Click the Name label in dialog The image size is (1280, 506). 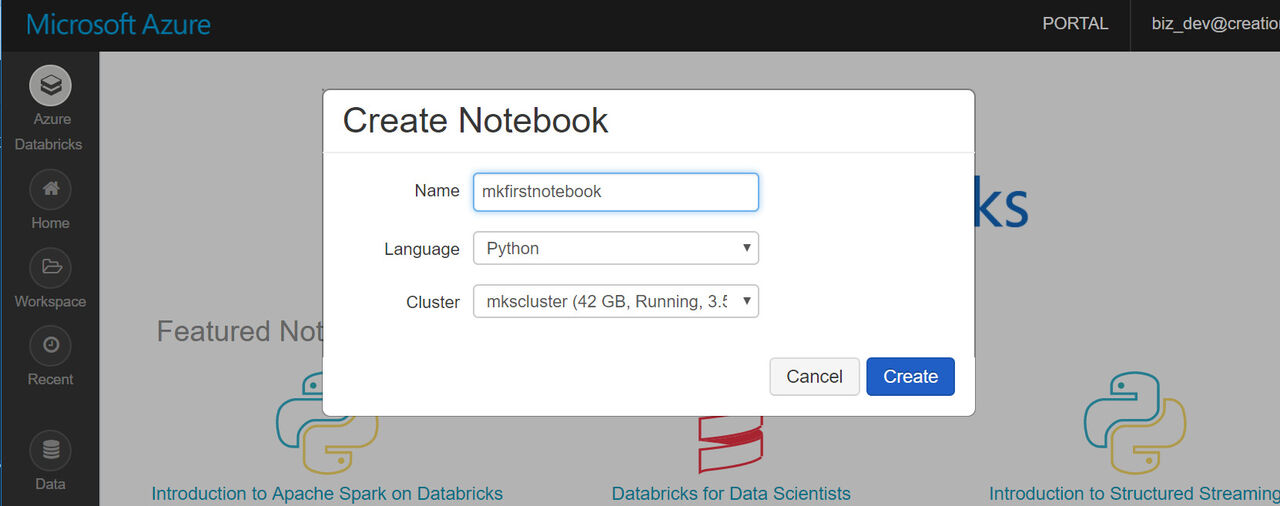pos(437,191)
